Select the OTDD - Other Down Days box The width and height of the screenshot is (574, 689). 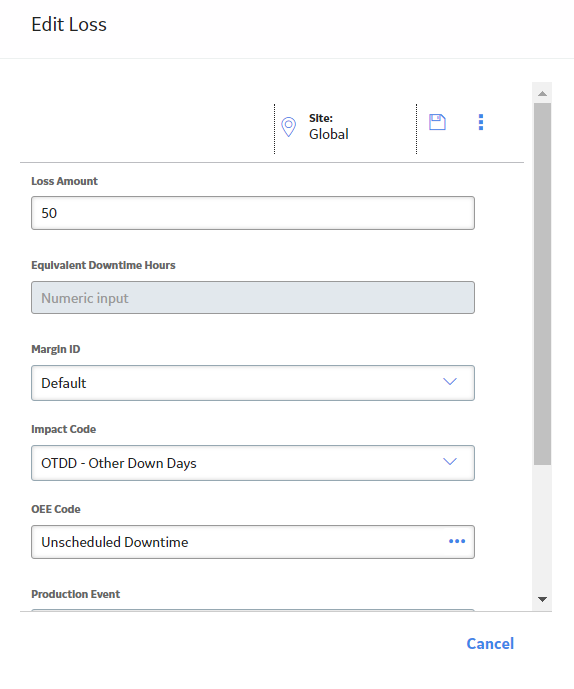click(x=253, y=463)
